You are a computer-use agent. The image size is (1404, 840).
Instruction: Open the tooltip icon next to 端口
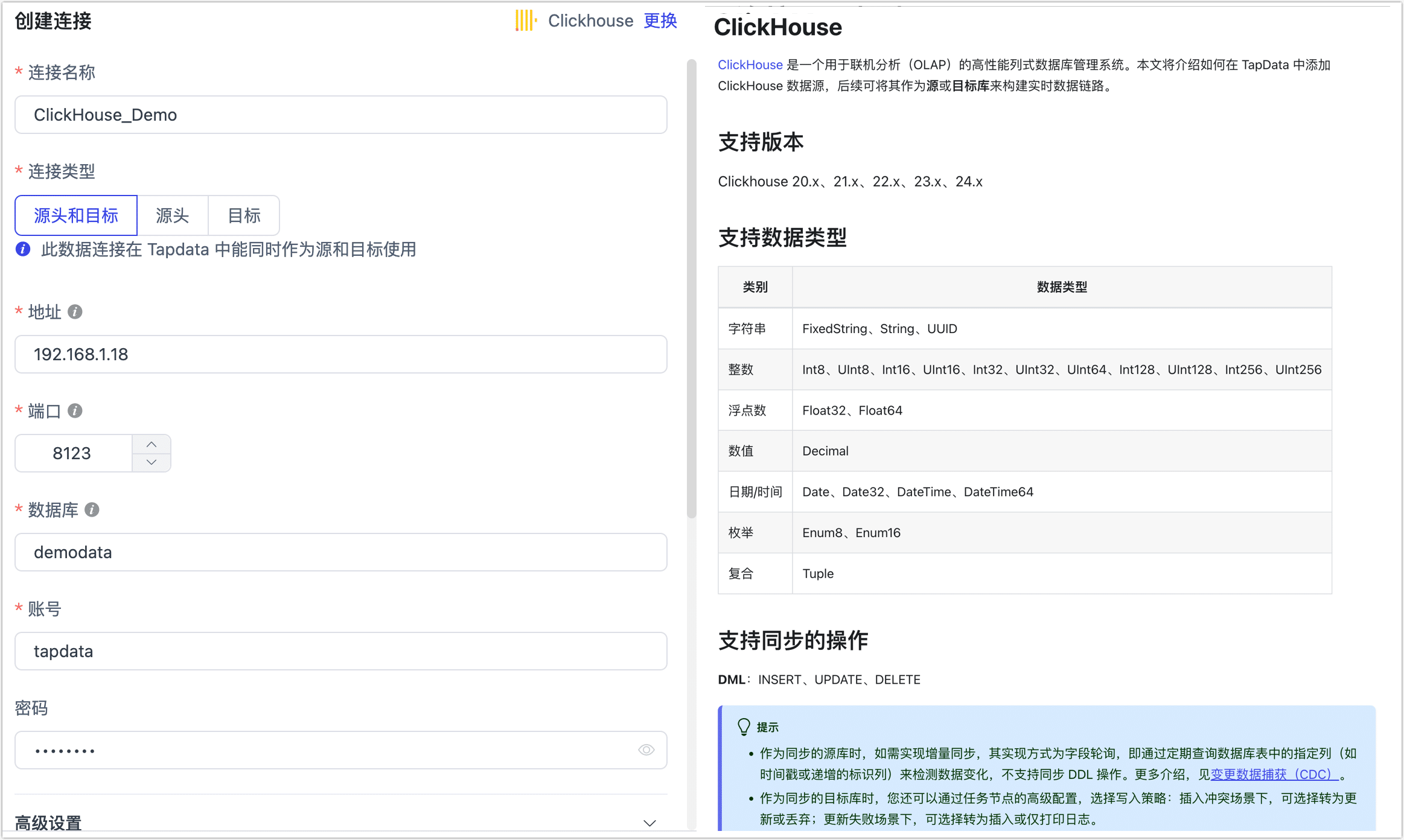pyautogui.click(x=75, y=411)
